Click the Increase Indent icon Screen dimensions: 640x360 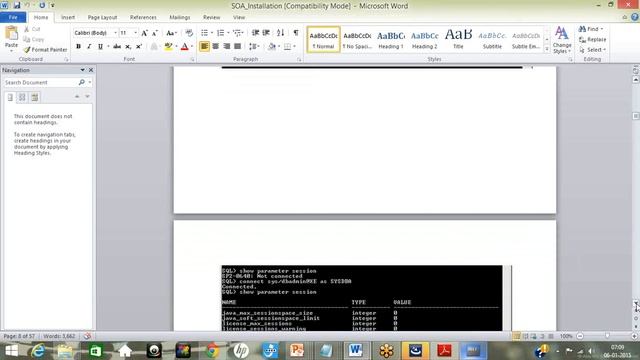coord(266,33)
